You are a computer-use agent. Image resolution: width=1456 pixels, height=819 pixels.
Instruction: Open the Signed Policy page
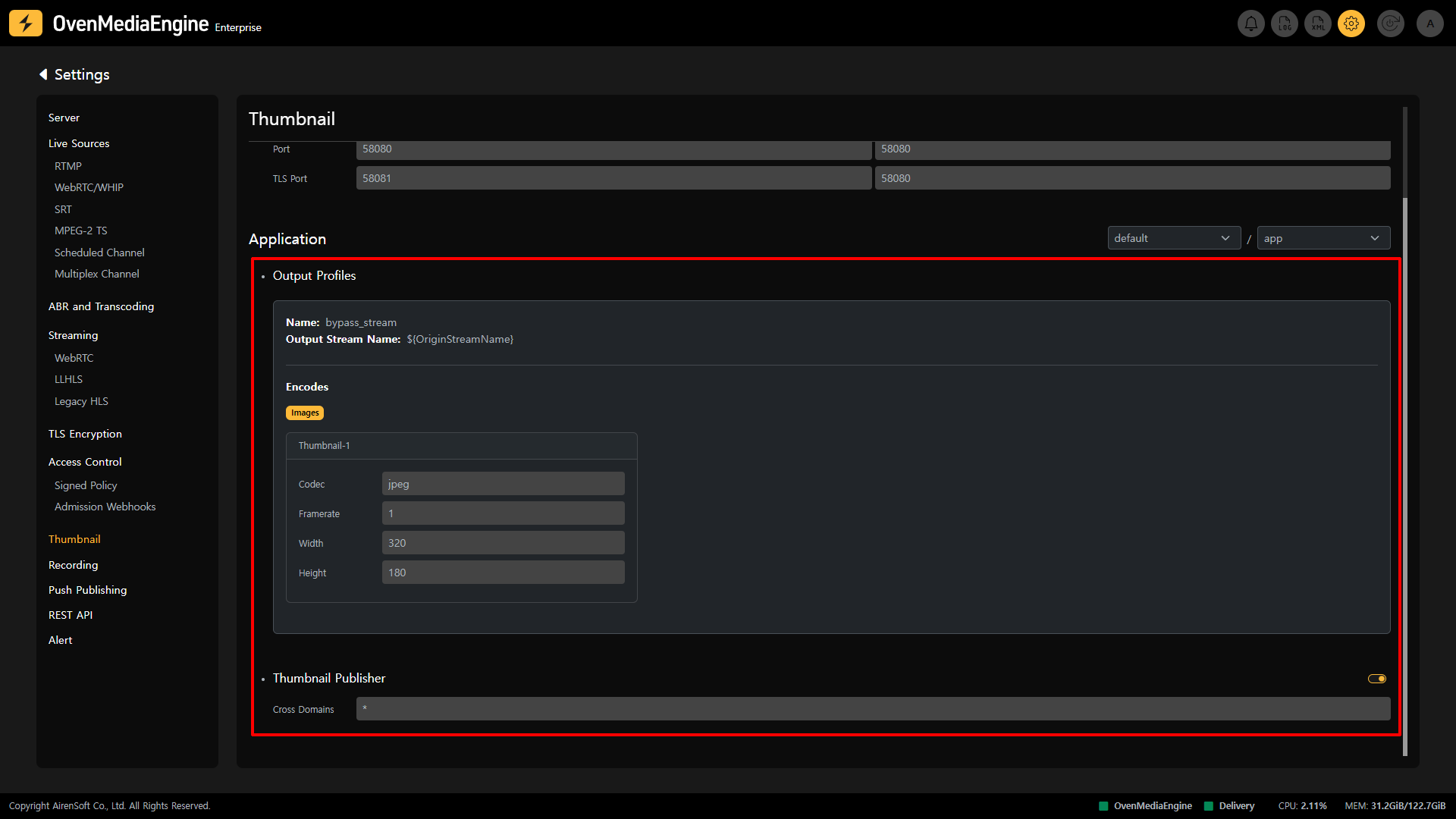click(86, 485)
